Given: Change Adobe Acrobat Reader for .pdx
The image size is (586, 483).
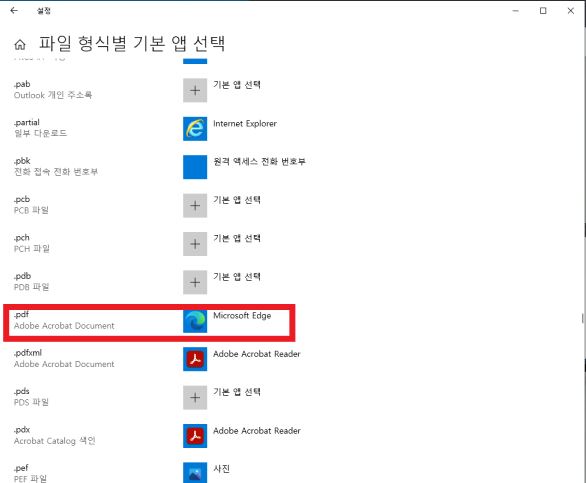Looking at the screenshot, I should tap(256, 431).
